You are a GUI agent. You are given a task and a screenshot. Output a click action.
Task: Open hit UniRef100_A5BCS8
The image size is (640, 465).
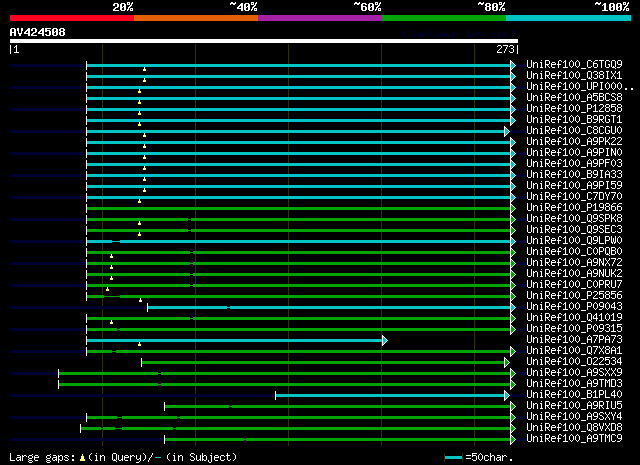pyautogui.click(x=574, y=98)
